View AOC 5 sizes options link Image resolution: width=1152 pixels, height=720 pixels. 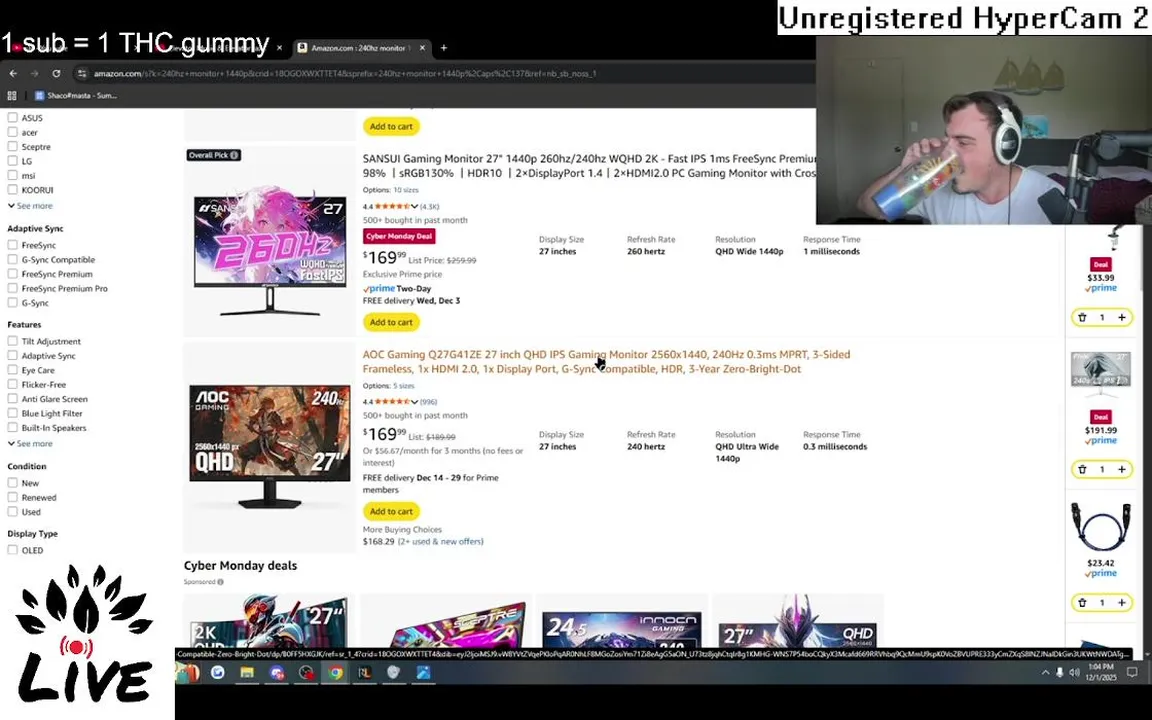tap(403, 386)
